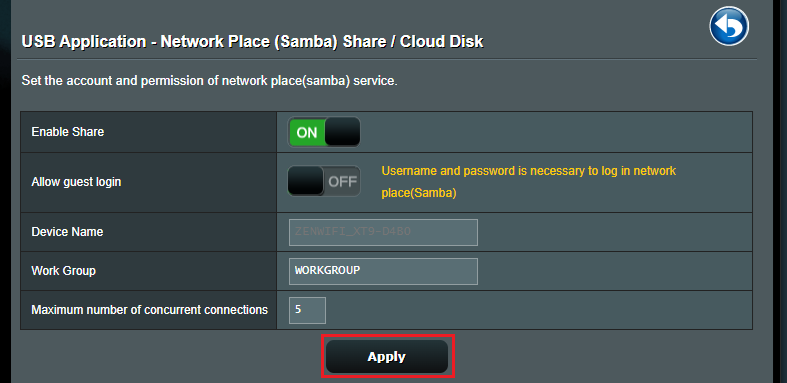Click the grey OFF label of guest login
The image size is (787, 383).
342,182
